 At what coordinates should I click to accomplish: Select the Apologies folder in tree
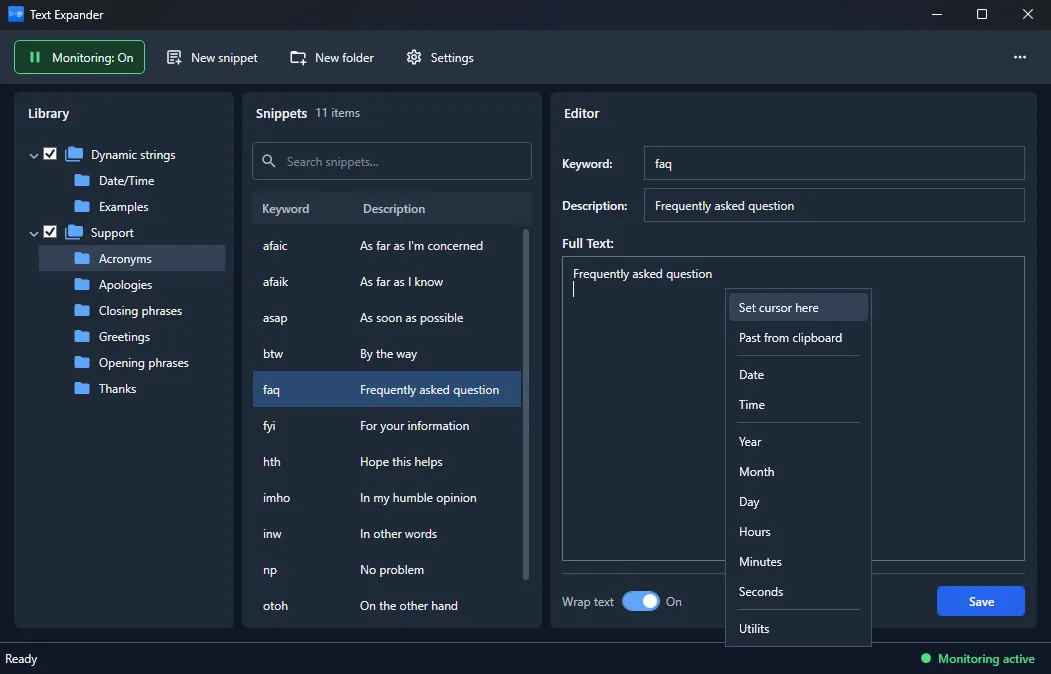tap(132, 285)
